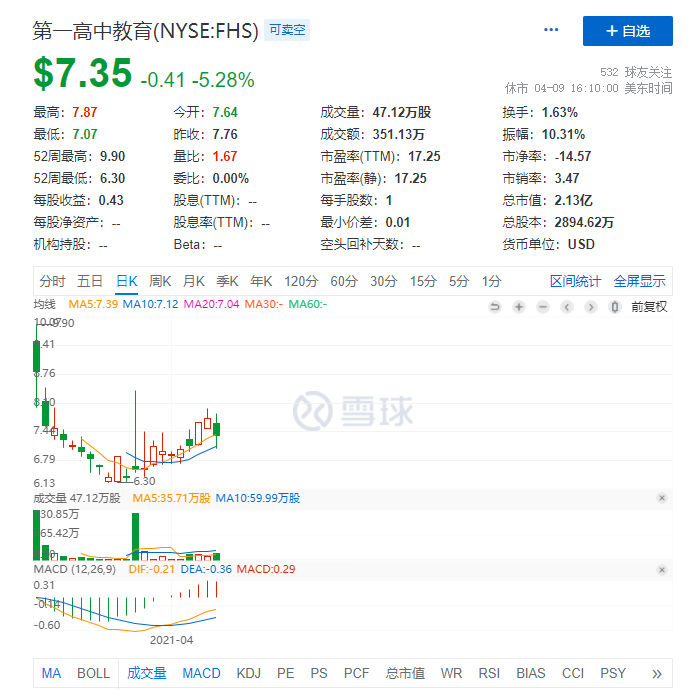The image size is (692, 698).
Task: Pan chart left with the arrow icon
Action: (567, 307)
